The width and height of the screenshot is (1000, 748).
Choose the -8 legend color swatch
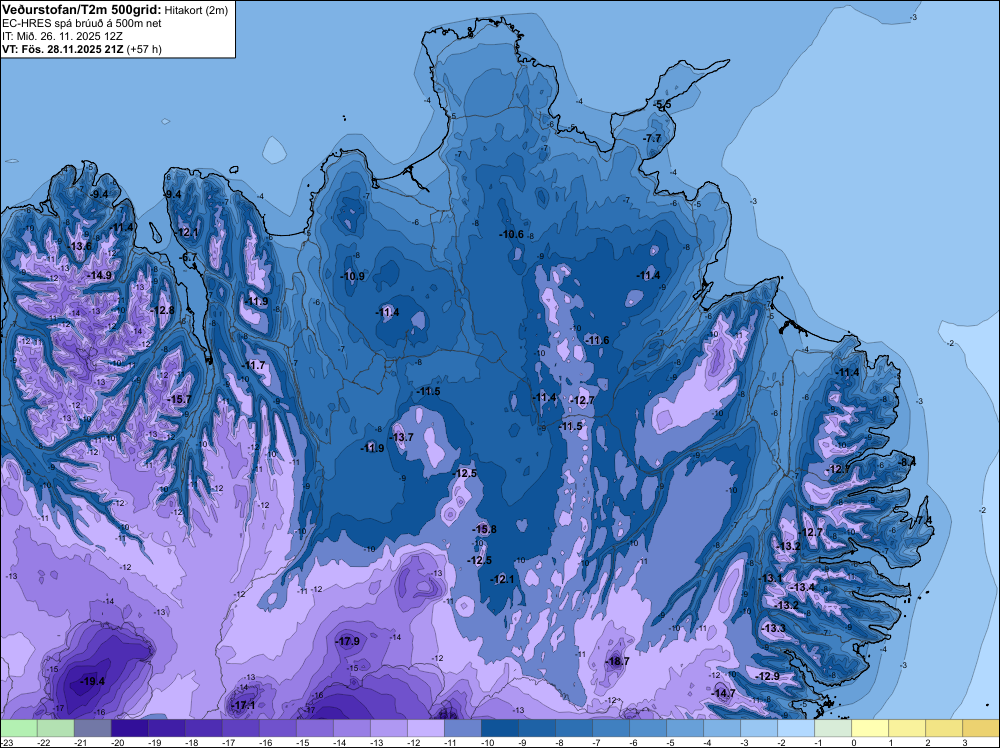point(573,728)
